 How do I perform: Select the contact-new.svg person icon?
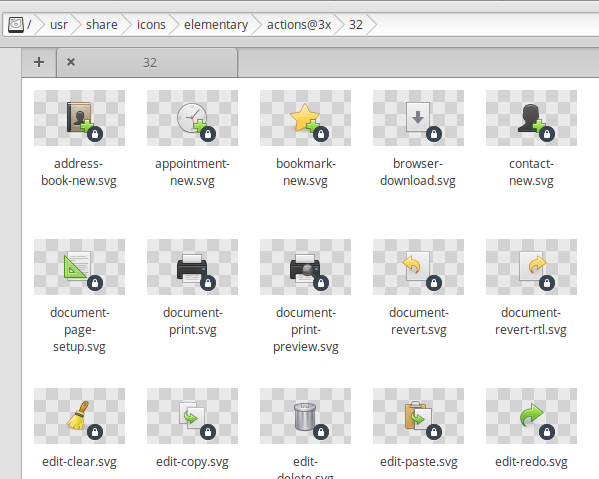click(x=531, y=118)
